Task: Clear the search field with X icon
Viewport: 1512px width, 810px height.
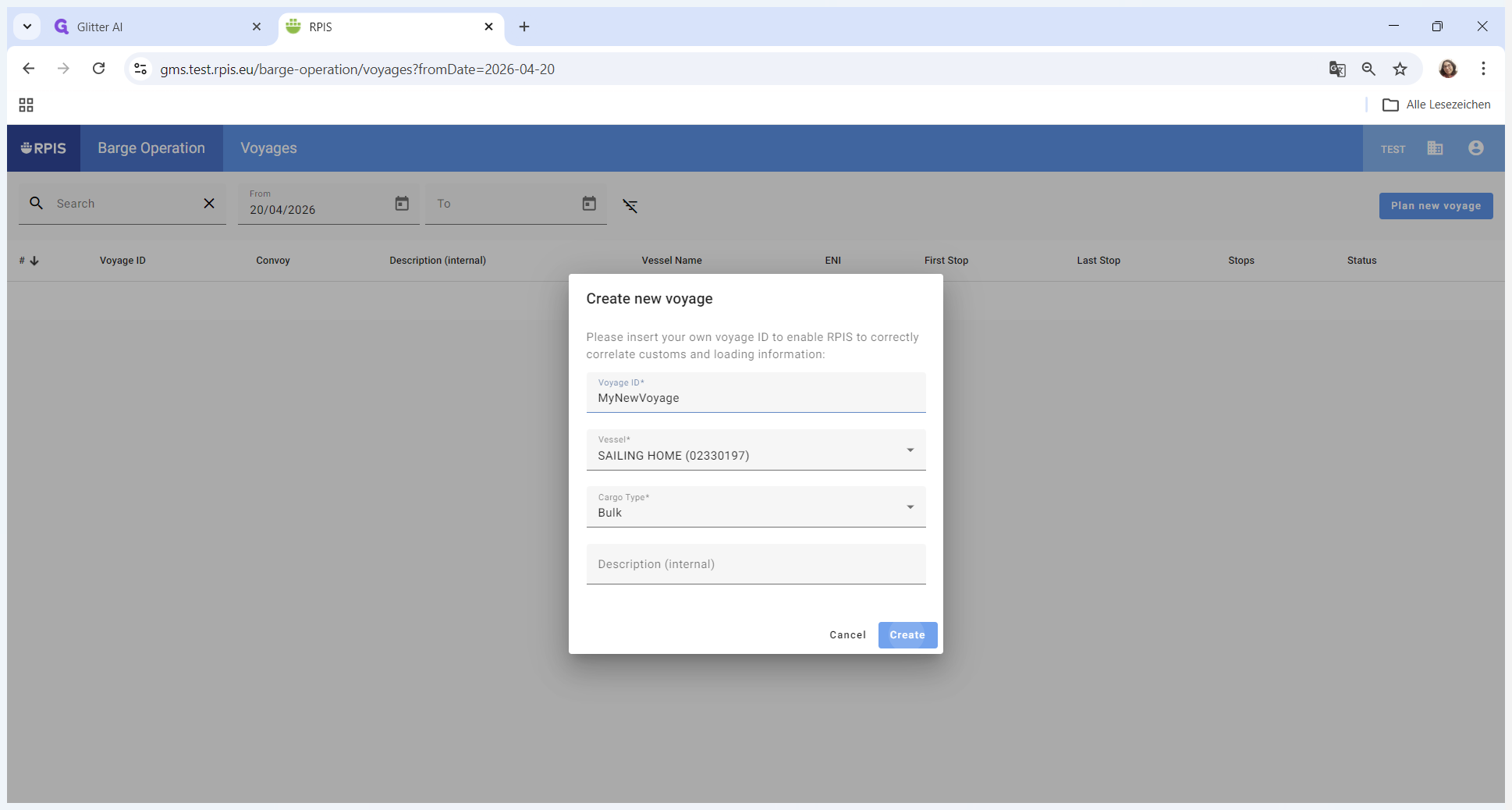Action: pyautogui.click(x=209, y=204)
